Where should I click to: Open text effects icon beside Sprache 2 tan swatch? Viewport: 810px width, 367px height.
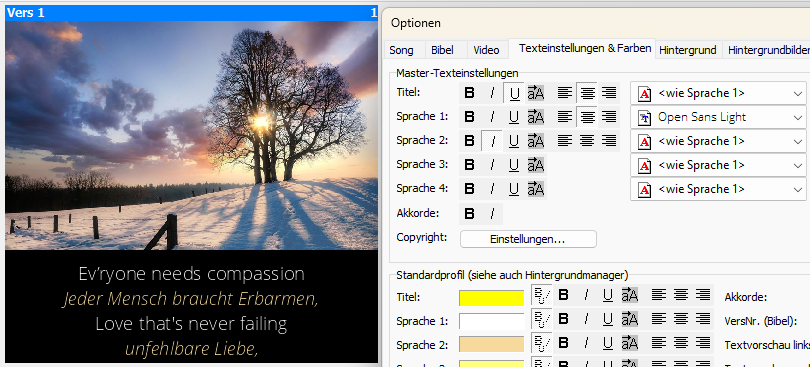click(541, 343)
